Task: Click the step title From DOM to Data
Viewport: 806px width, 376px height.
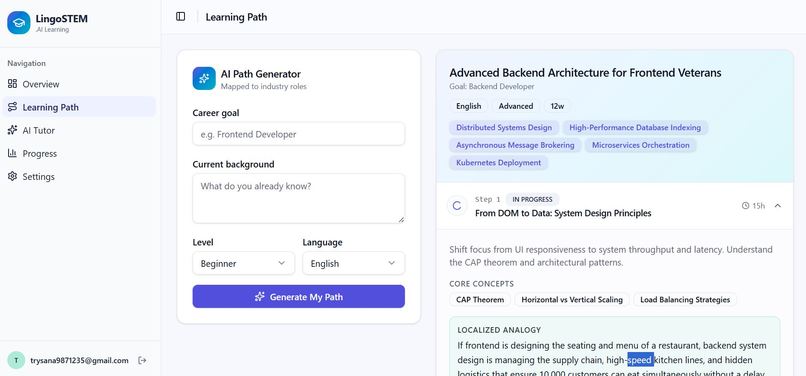Action: [563, 213]
